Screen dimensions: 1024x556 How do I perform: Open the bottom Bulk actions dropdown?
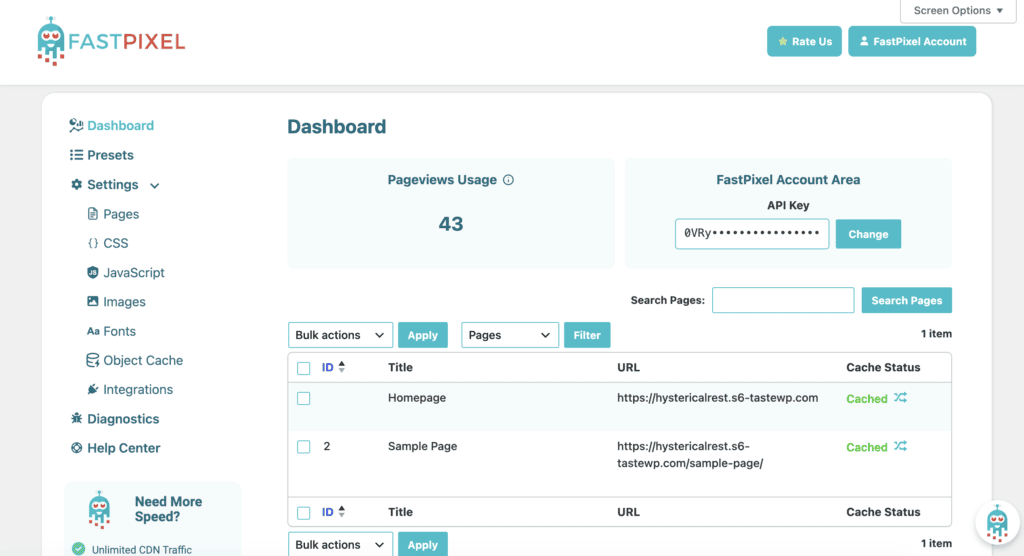(x=340, y=544)
